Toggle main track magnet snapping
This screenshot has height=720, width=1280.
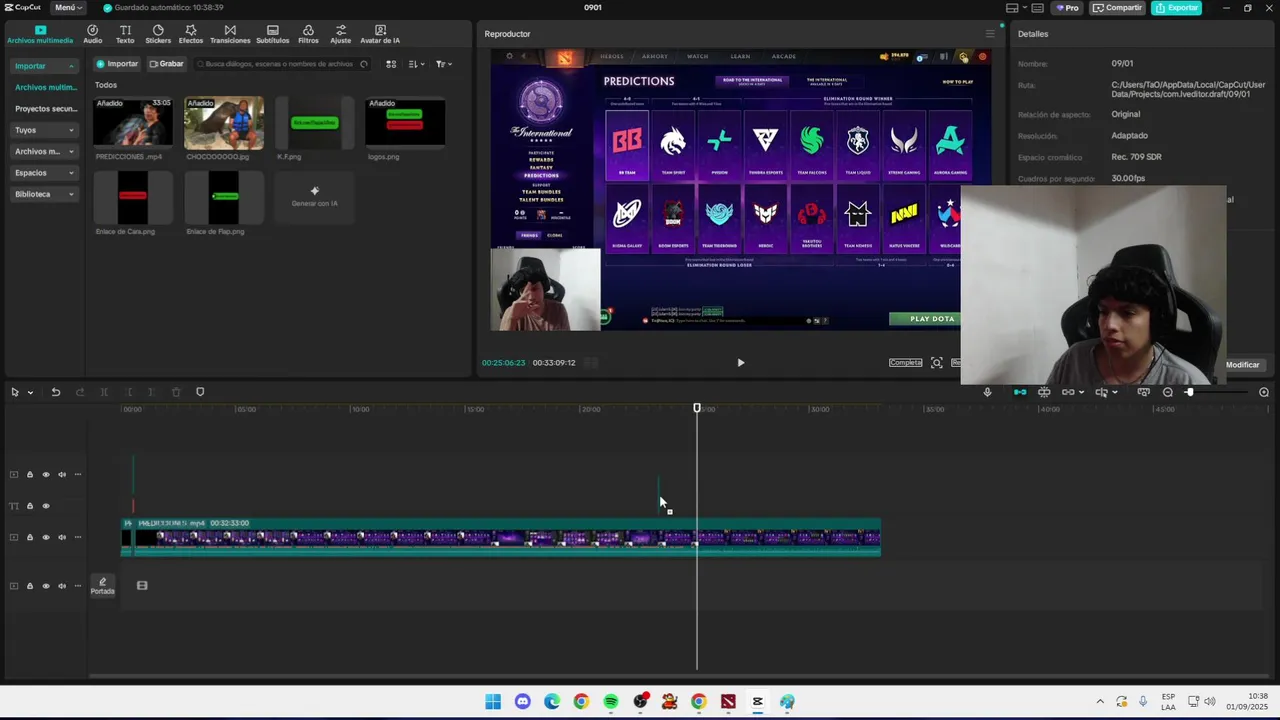(1020, 392)
